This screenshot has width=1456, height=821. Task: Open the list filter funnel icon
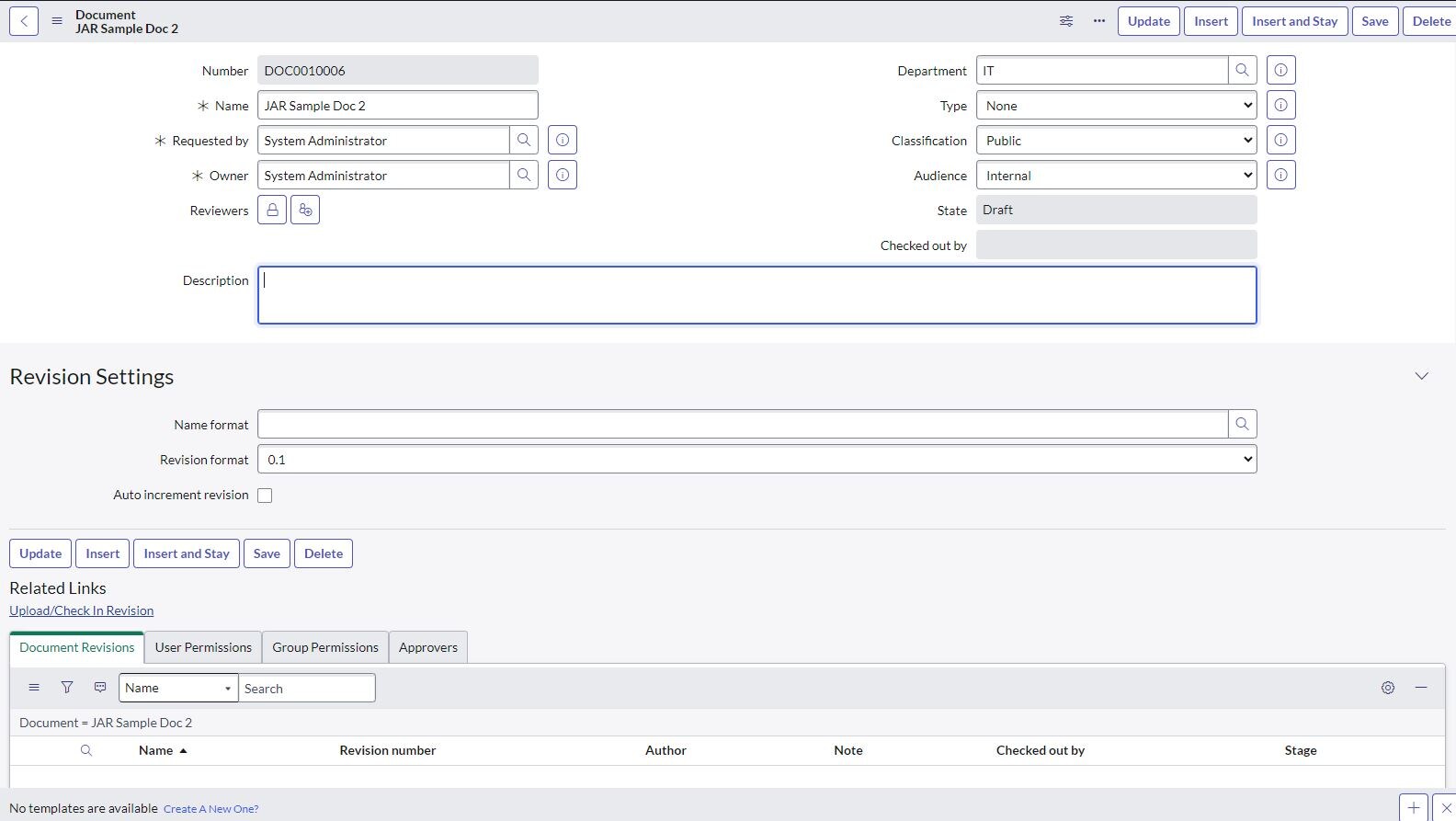[67, 688]
